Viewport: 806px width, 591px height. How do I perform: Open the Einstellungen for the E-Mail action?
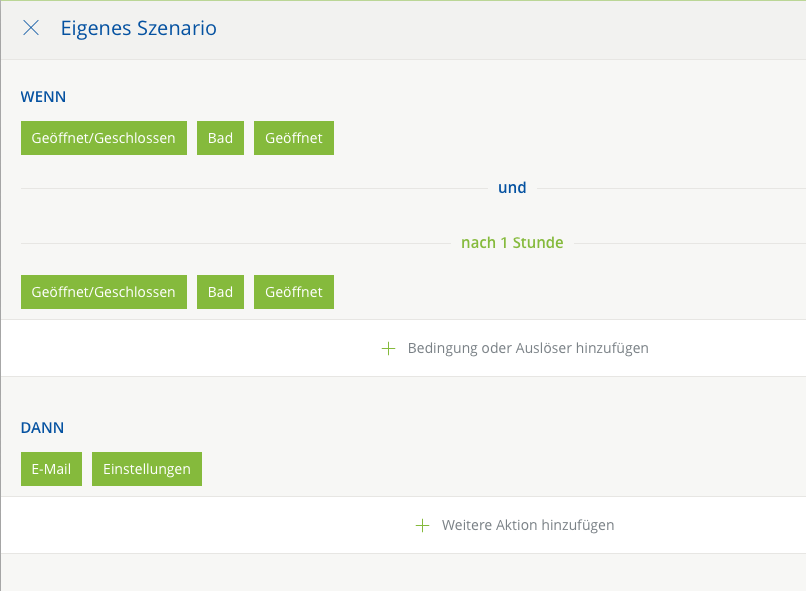tap(147, 469)
